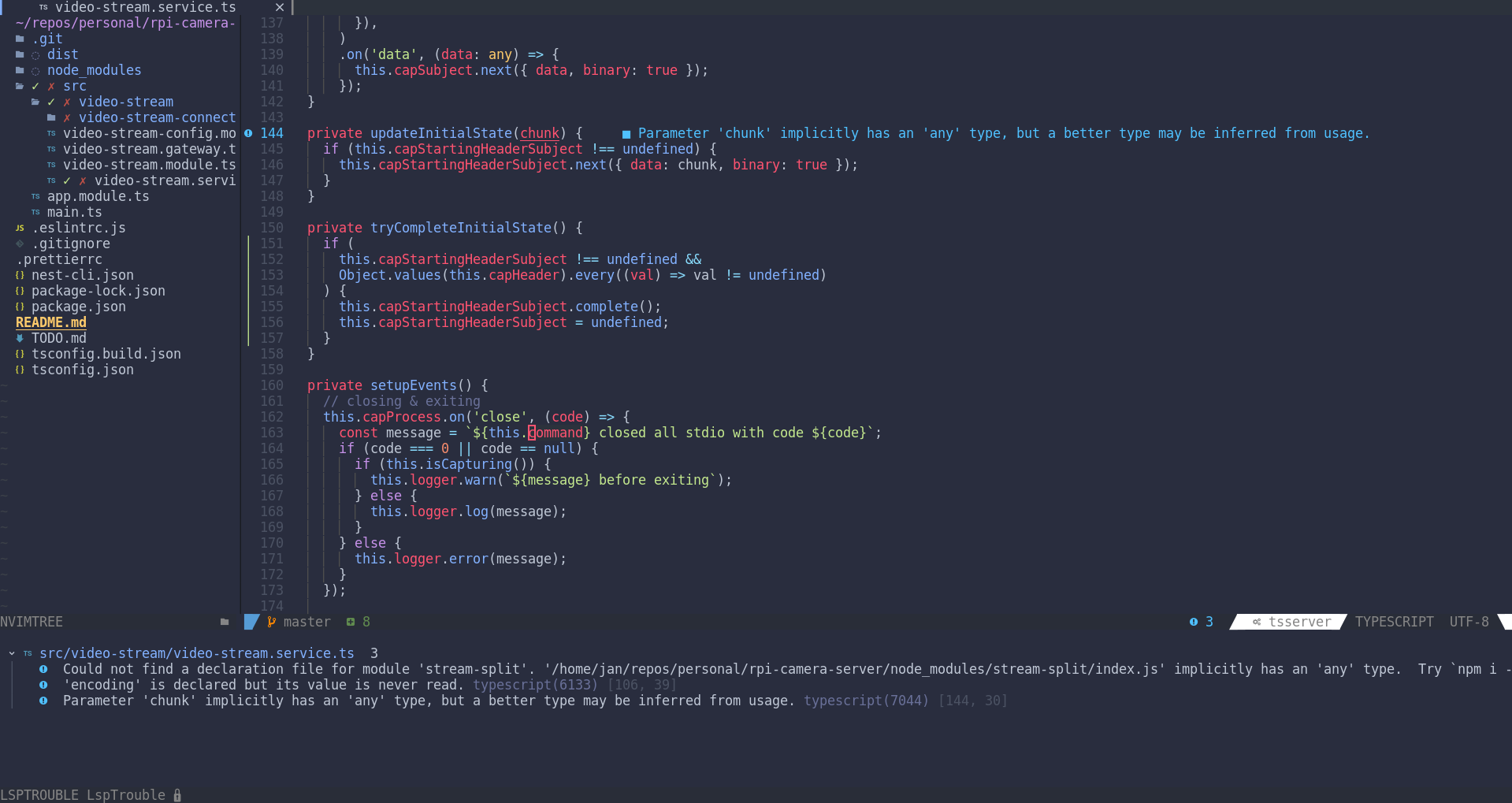Click the info icon beside 'Could not find' diagnostic
1512x803 pixels.
[x=43, y=669]
